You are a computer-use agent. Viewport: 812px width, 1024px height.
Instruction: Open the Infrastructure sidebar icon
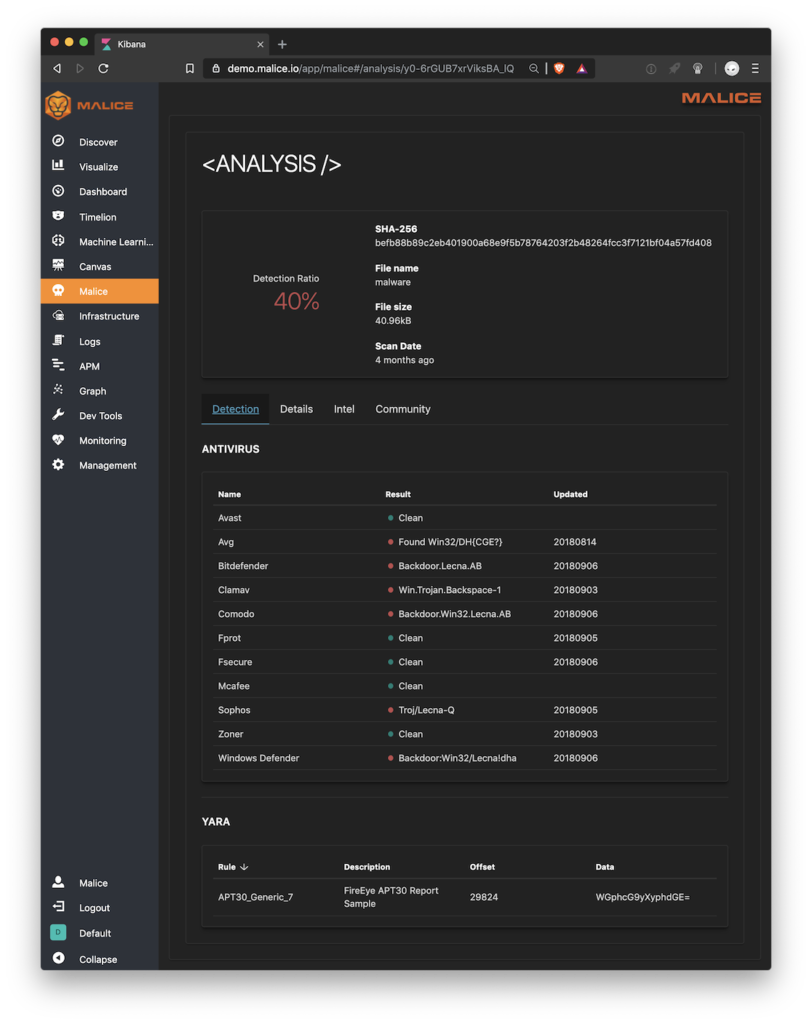coord(58,315)
